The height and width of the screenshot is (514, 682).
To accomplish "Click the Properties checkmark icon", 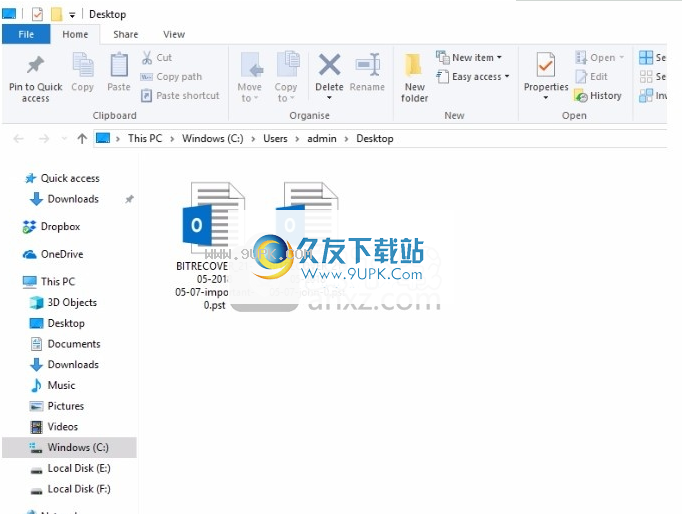I will (545, 64).
